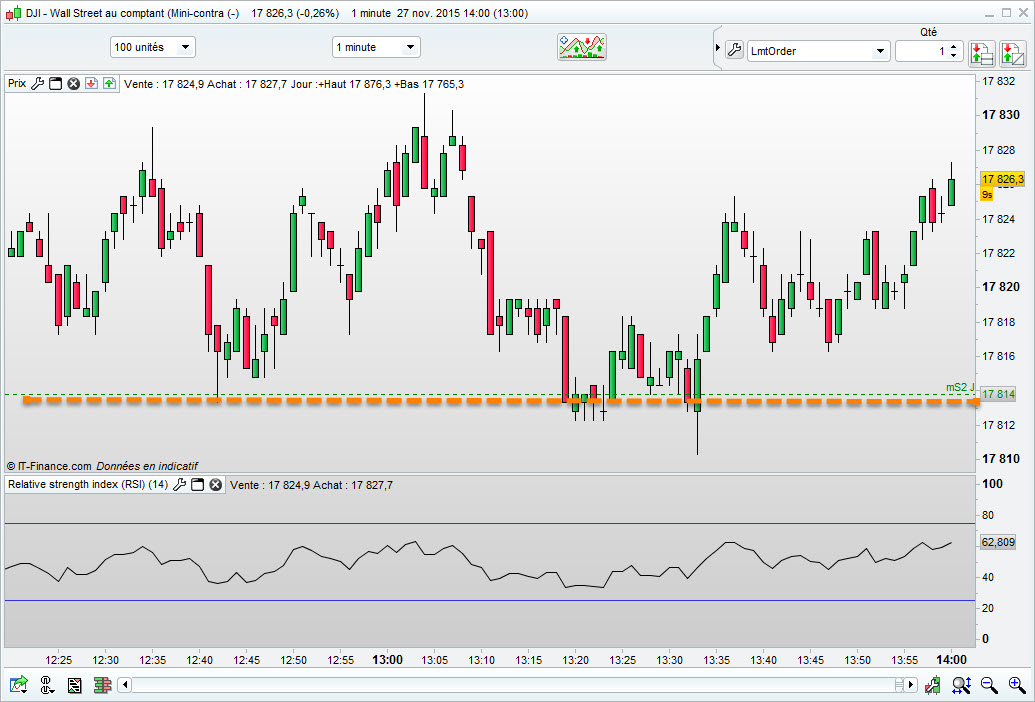
Task: Zoom in with the plus magnifier
Action: [1017, 685]
